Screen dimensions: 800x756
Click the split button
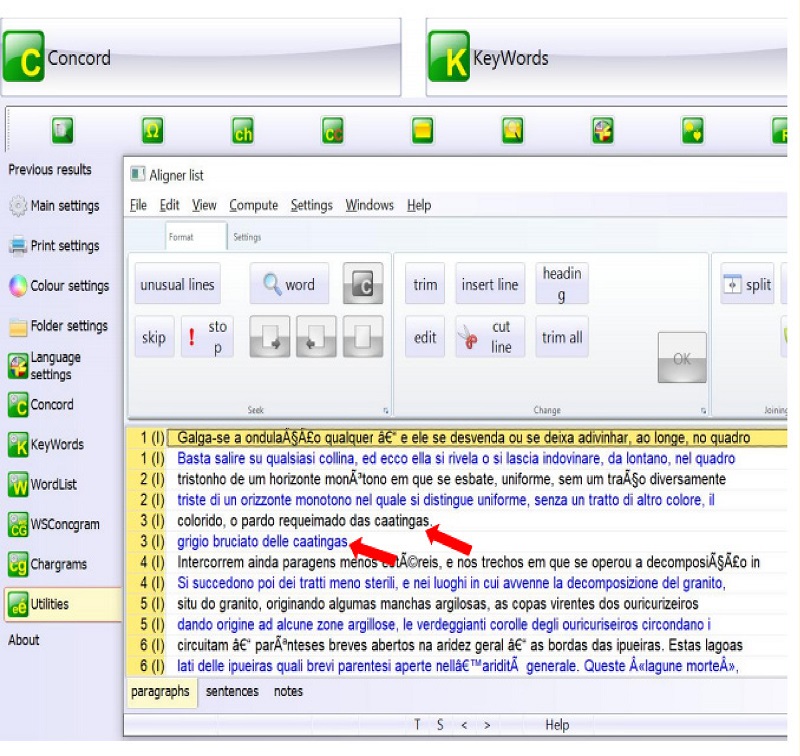(747, 285)
